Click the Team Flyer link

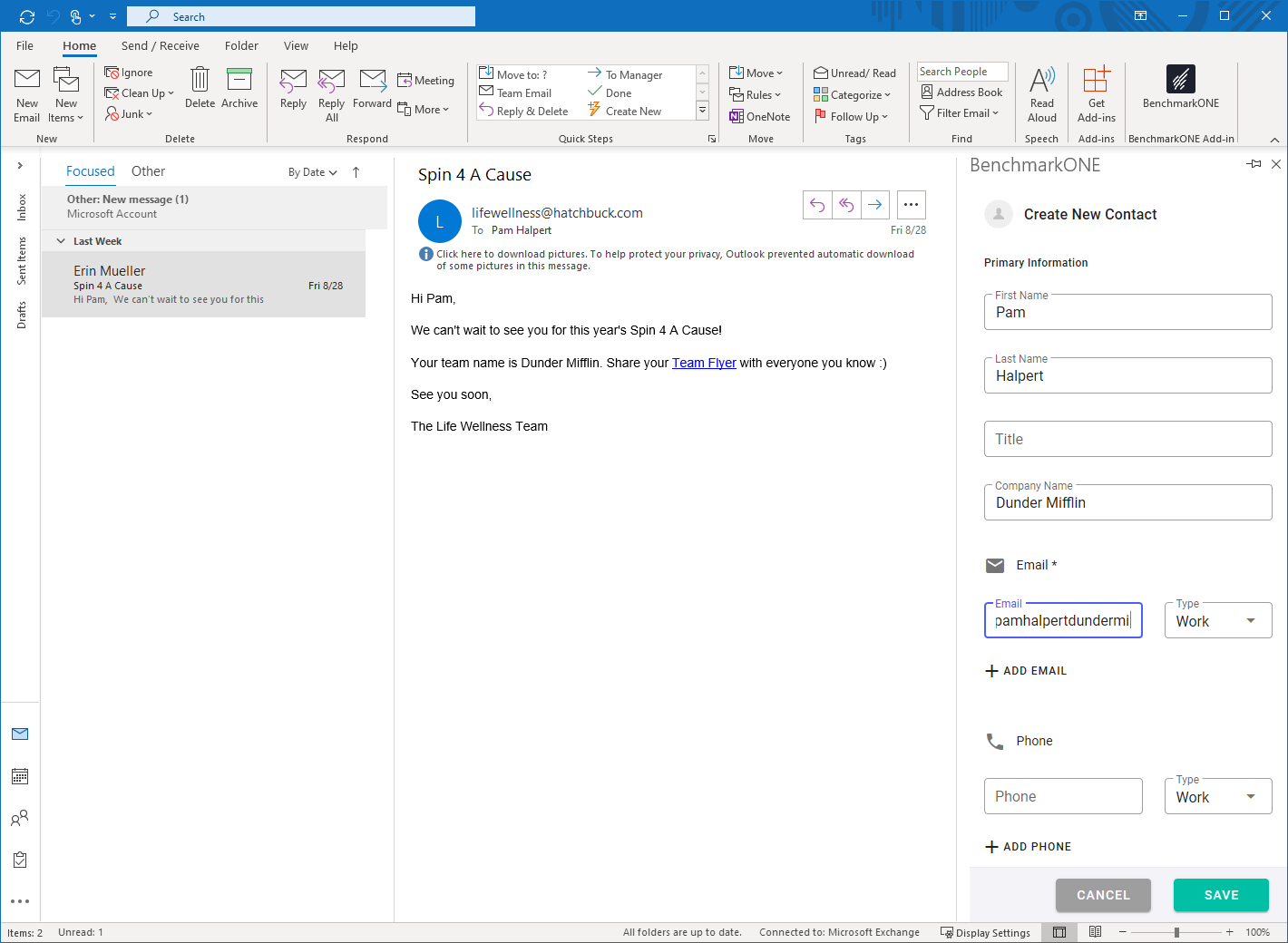tap(704, 363)
